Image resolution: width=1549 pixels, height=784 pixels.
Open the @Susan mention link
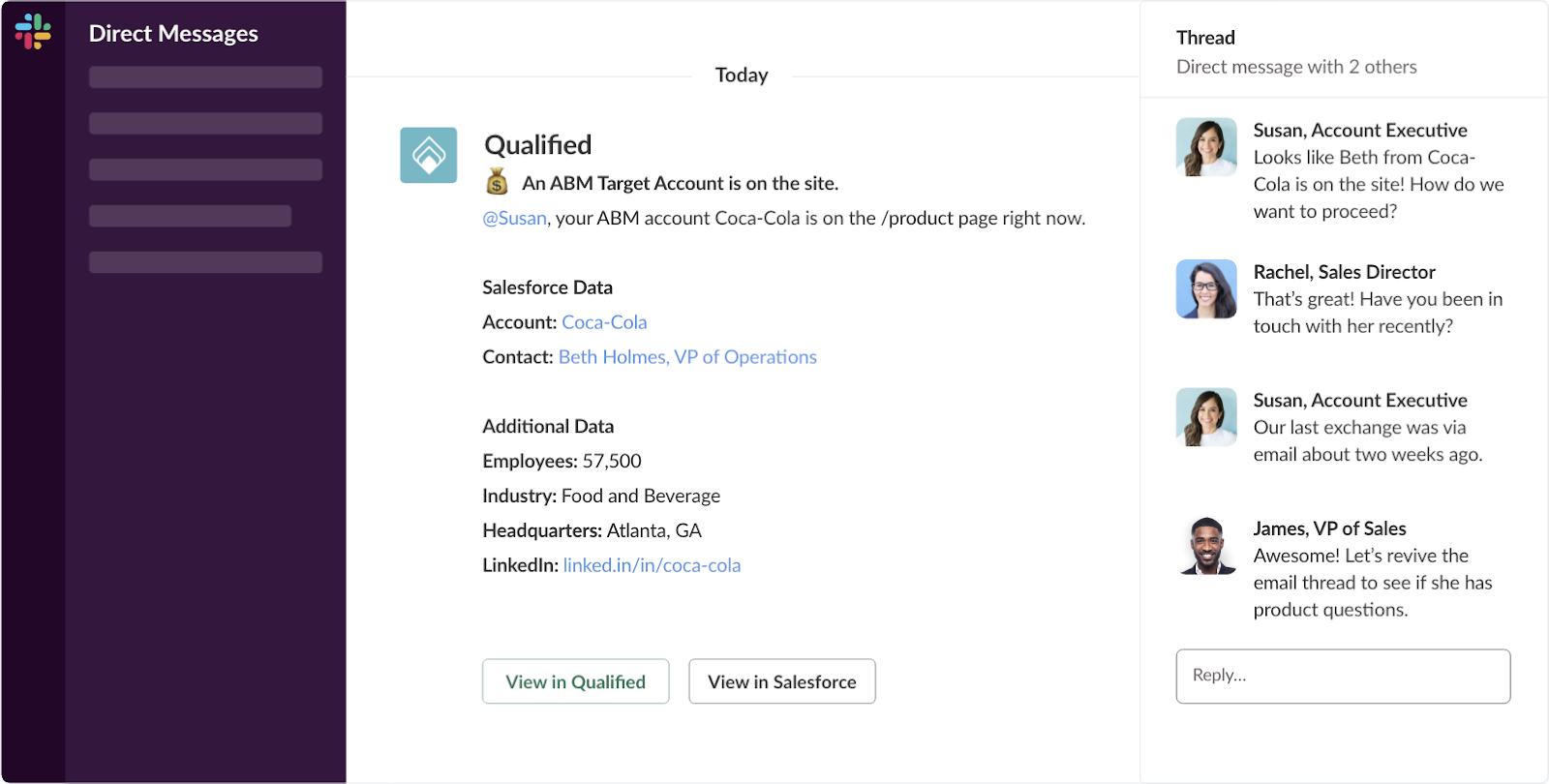pos(515,219)
